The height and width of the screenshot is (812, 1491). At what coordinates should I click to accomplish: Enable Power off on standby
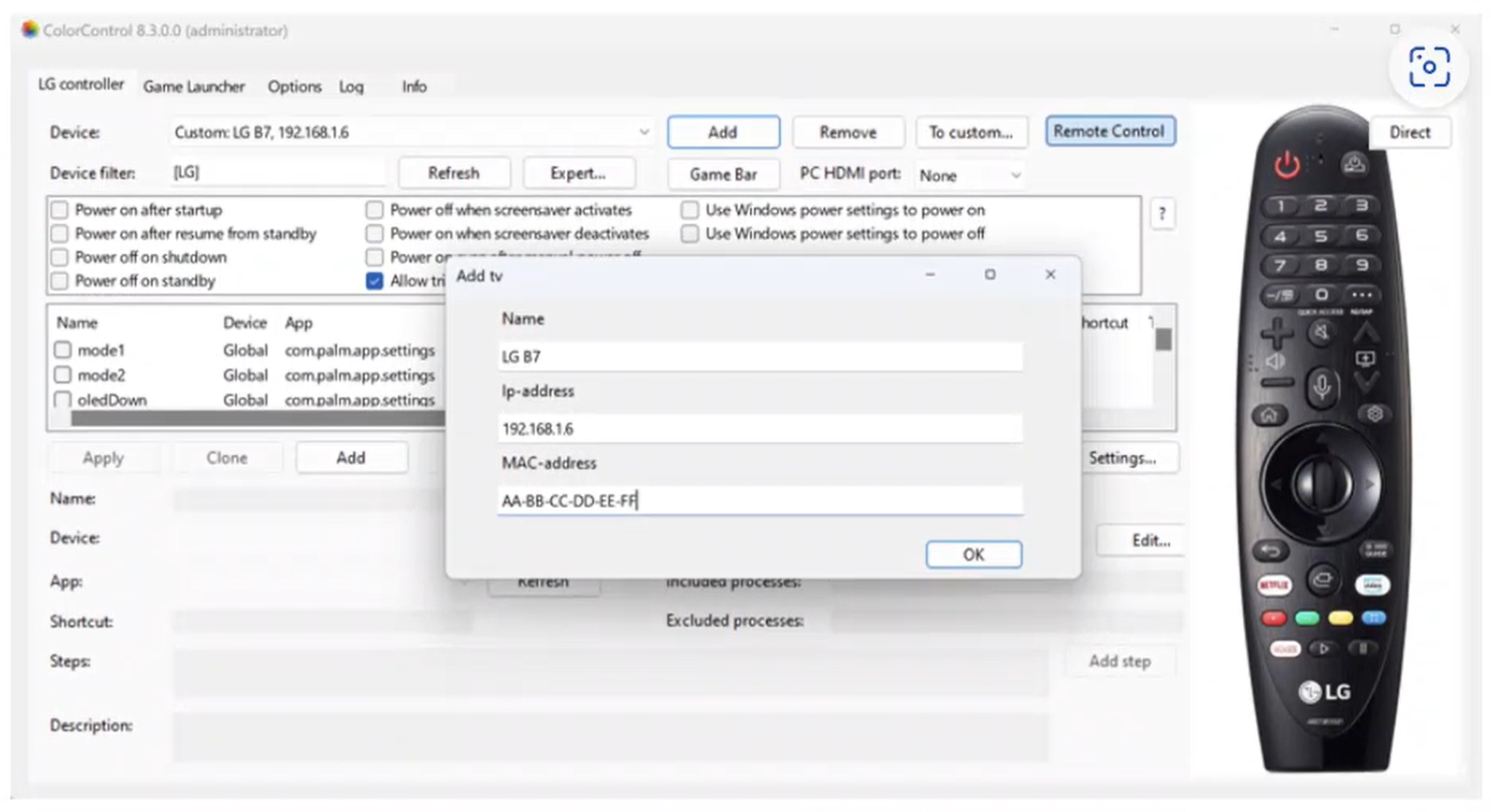pos(60,280)
